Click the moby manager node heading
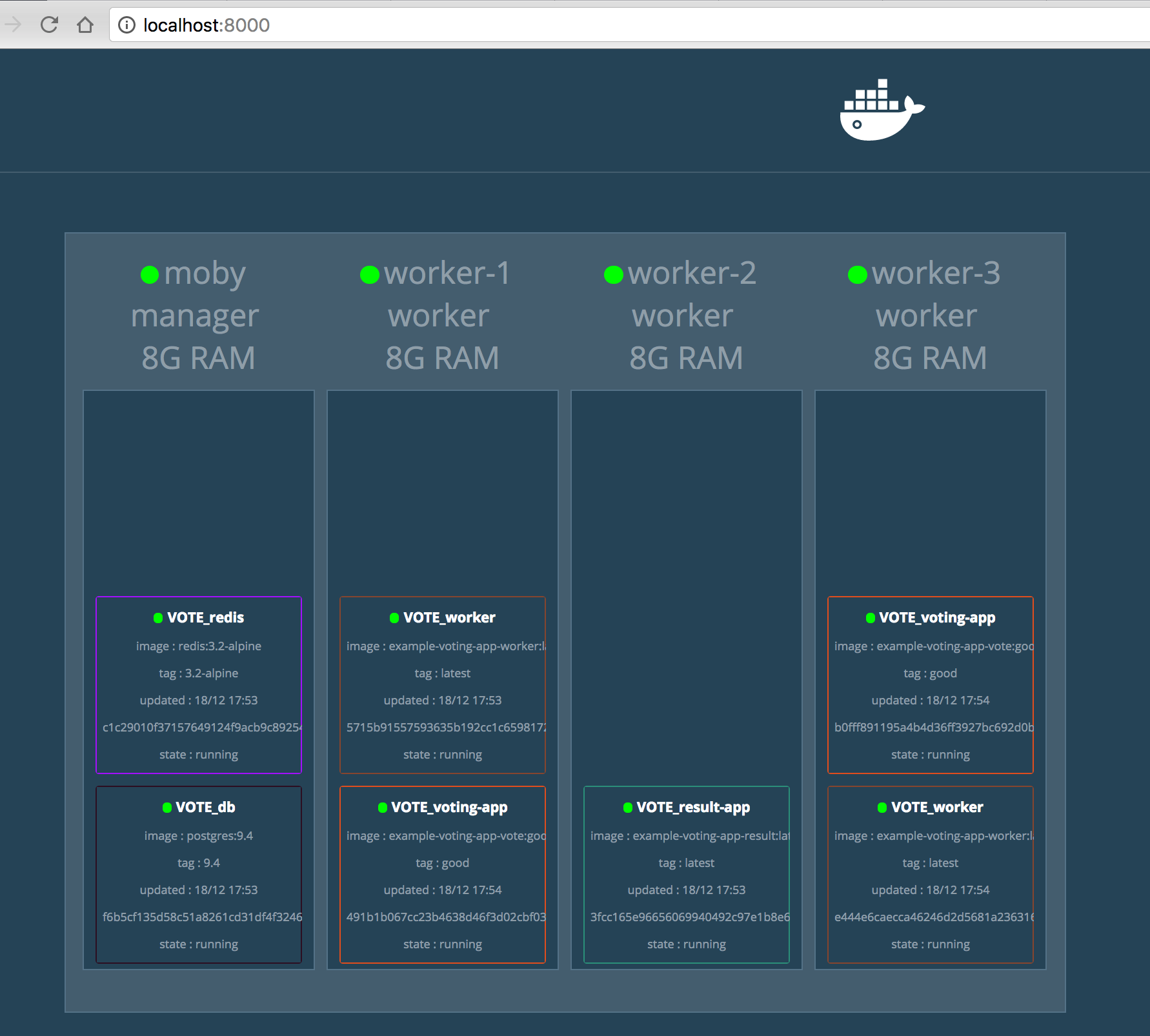 [204, 274]
